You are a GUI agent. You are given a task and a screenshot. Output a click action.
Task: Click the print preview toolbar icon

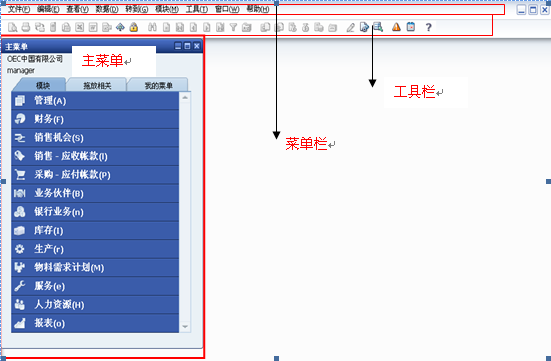[12, 27]
